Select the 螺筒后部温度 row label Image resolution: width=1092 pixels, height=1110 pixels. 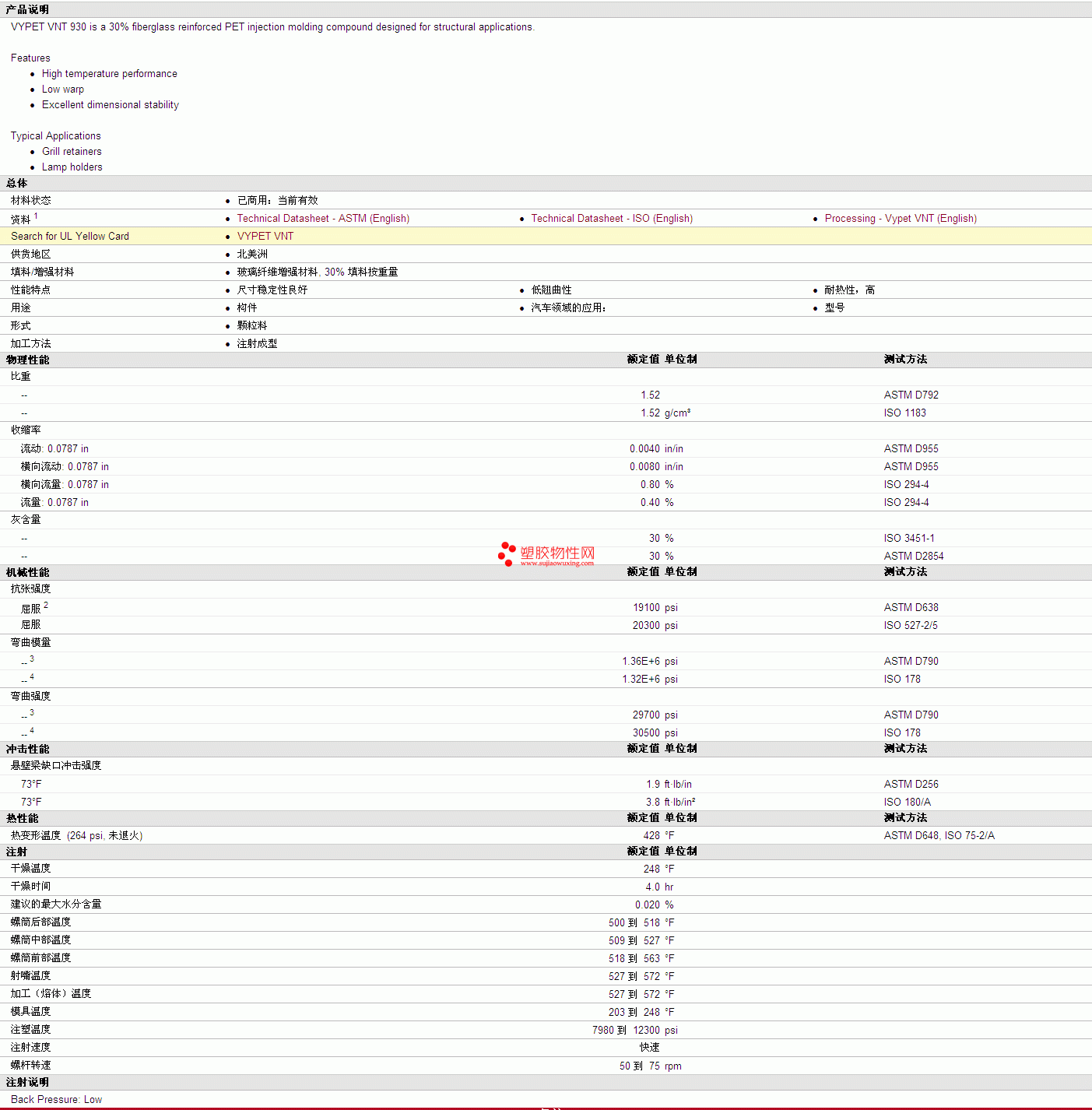[41, 922]
